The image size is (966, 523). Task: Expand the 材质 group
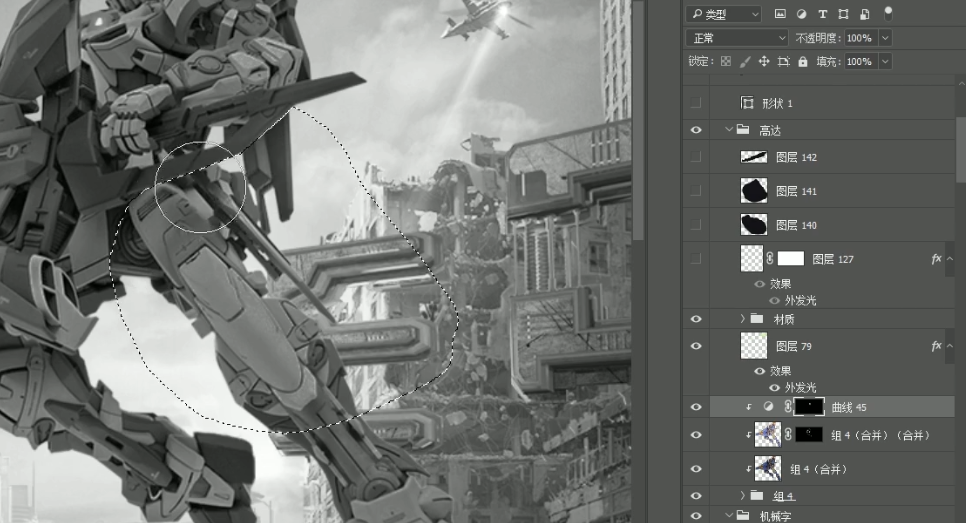[743, 319]
